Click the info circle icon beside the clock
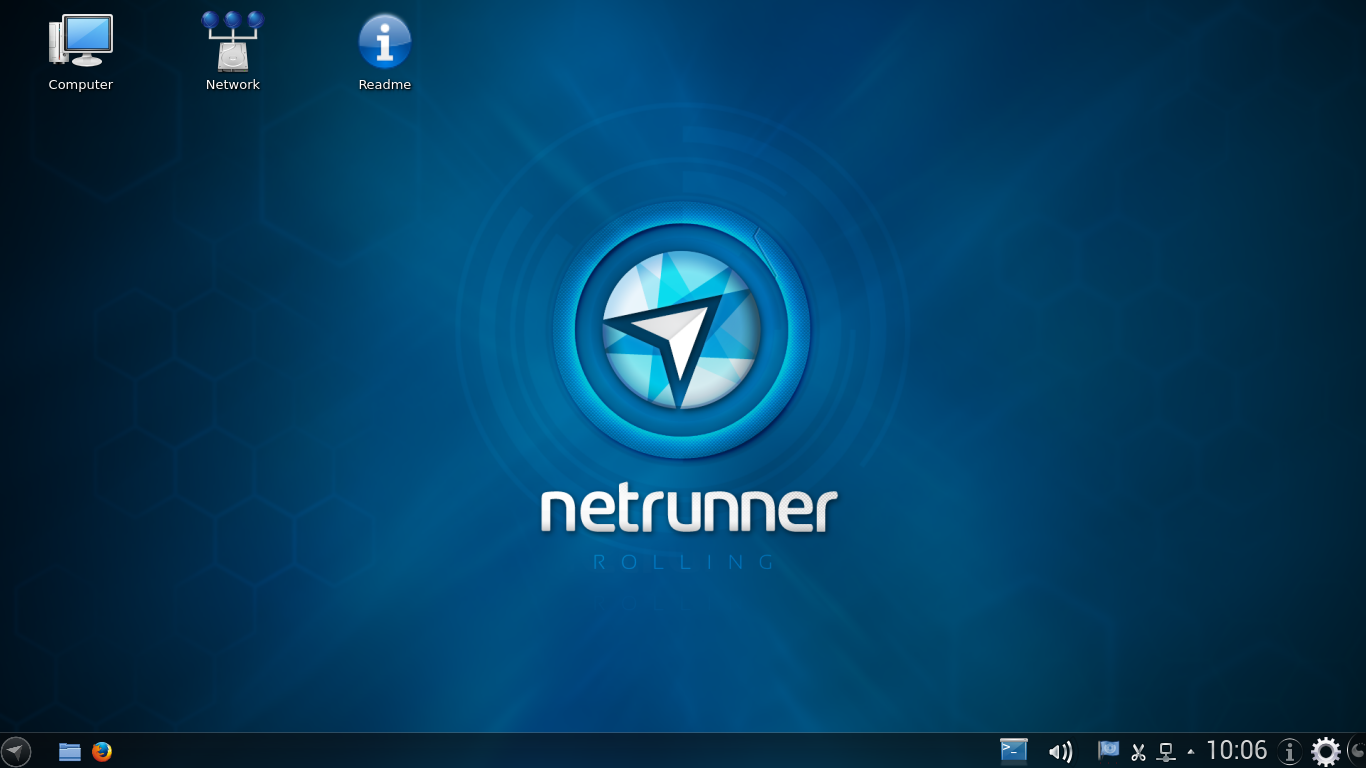This screenshot has width=1366, height=768. 1290,751
